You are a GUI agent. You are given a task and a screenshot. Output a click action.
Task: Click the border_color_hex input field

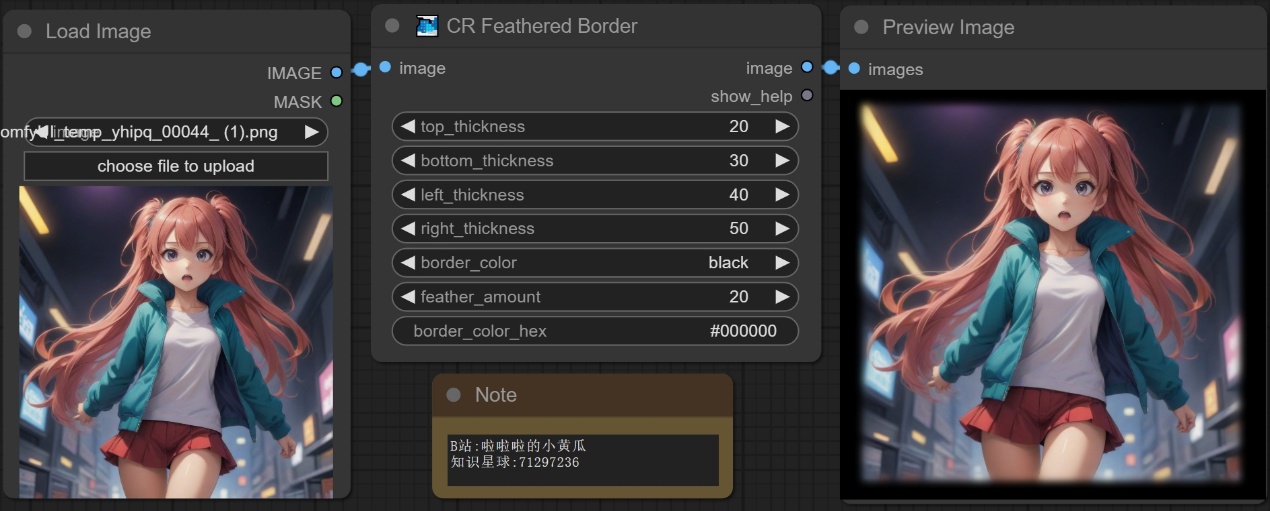(x=595, y=331)
